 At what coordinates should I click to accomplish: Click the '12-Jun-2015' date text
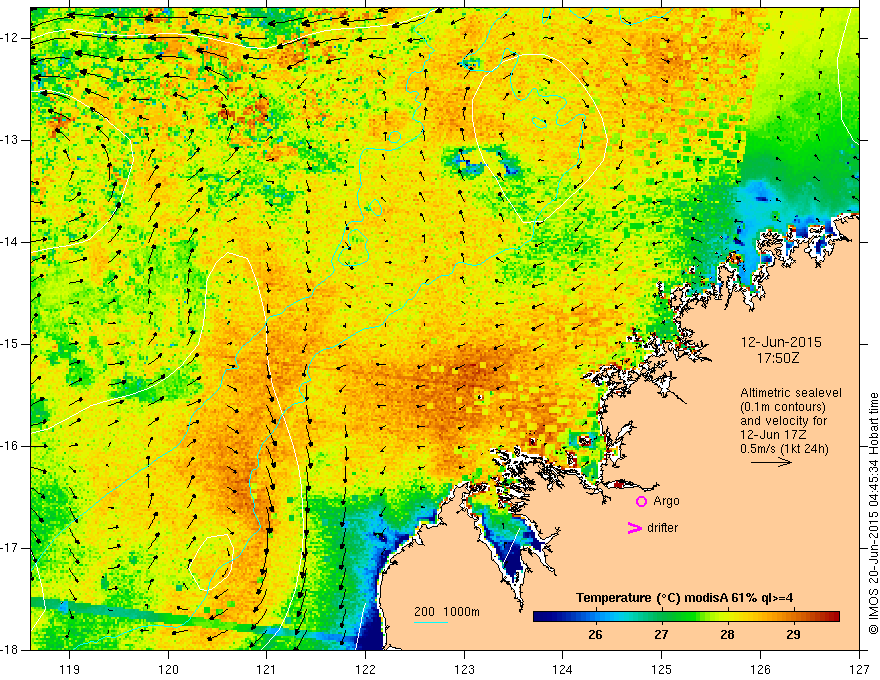coord(781,342)
